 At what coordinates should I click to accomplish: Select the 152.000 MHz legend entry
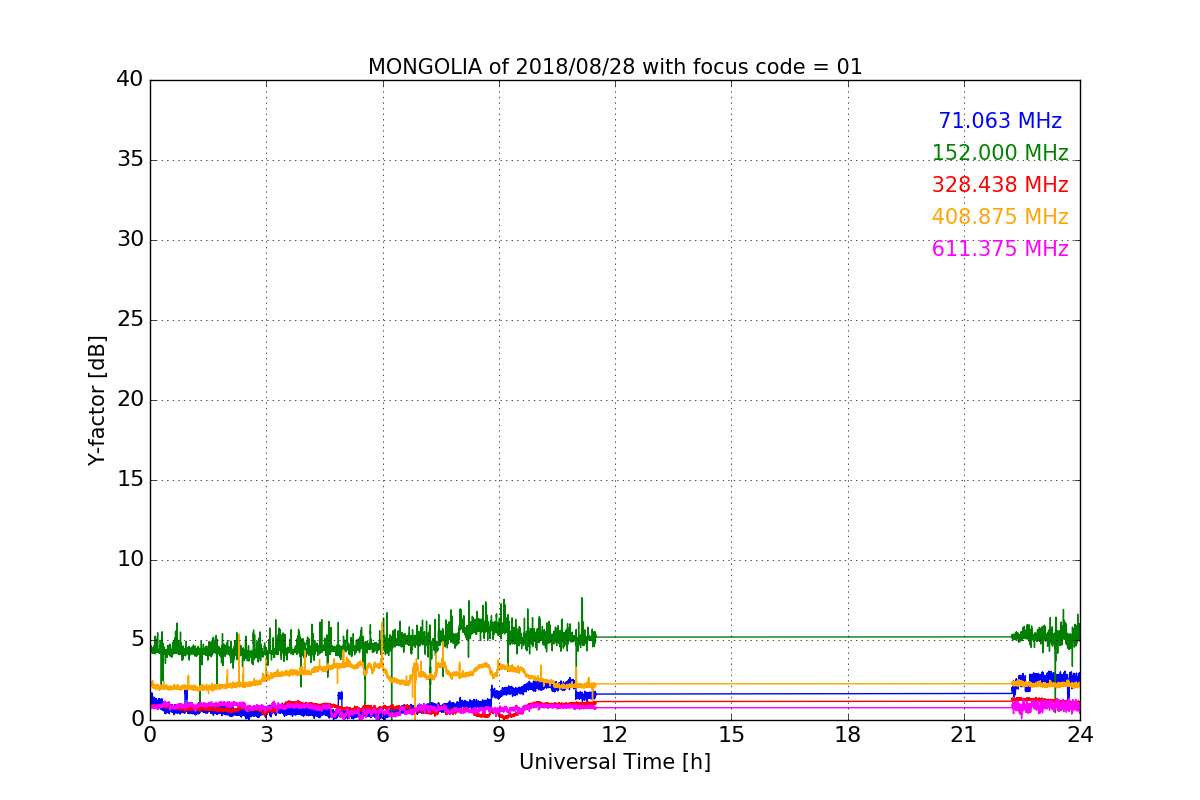click(1000, 153)
